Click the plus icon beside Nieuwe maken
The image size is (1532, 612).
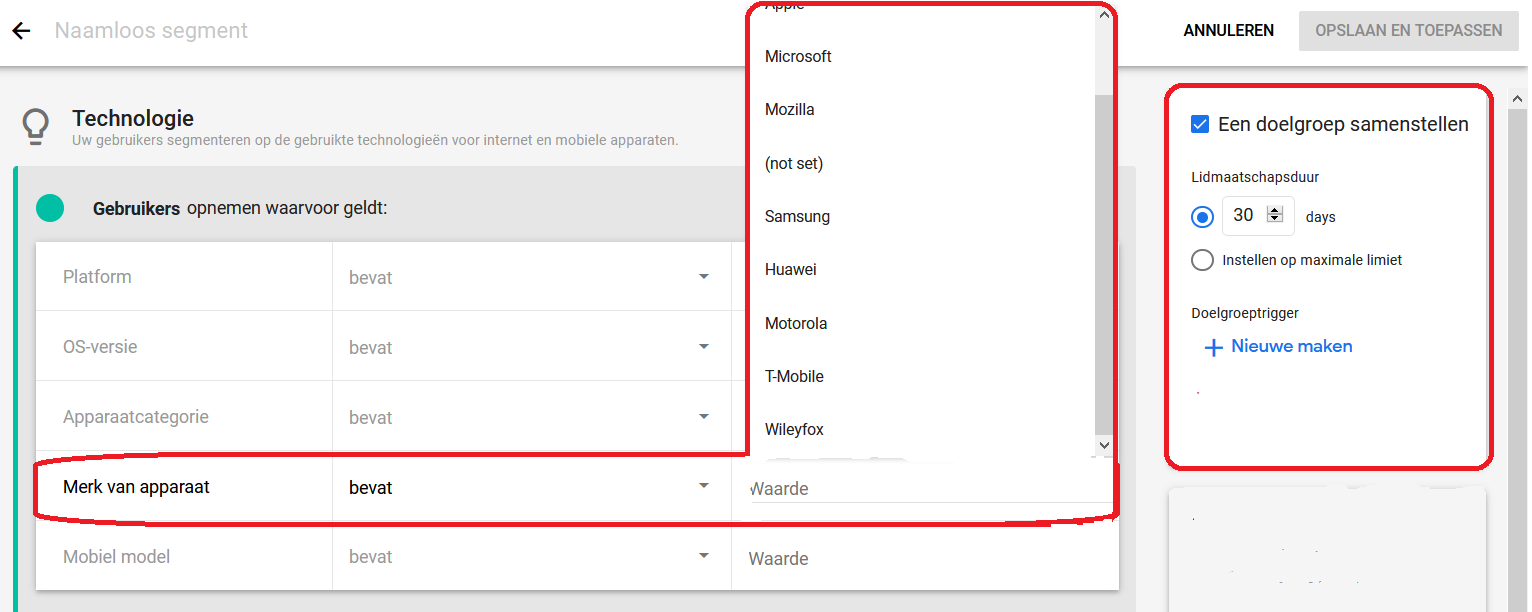pos(1213,347)
